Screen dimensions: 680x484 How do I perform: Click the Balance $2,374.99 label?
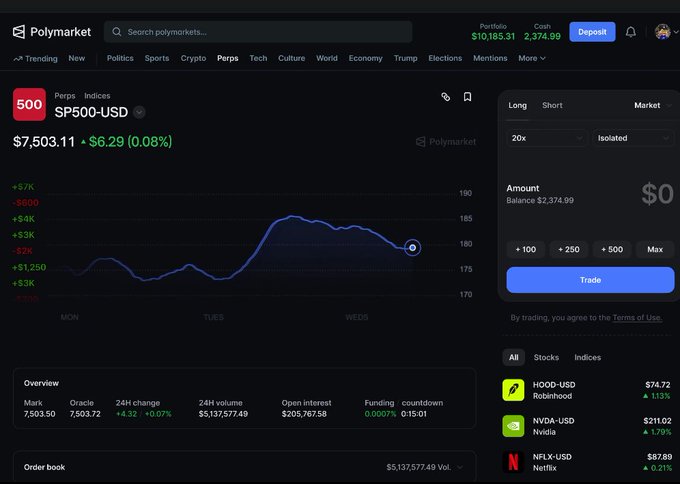(x=540, y=200)
